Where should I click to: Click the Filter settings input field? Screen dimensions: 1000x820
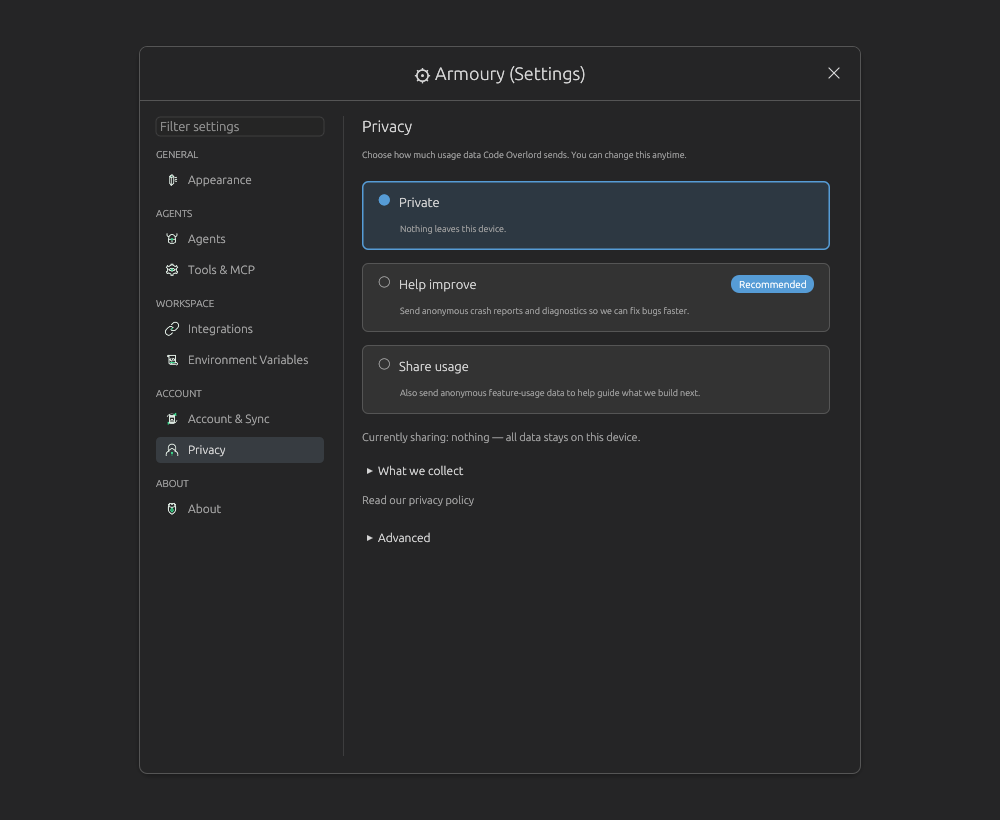coord(240,126)
